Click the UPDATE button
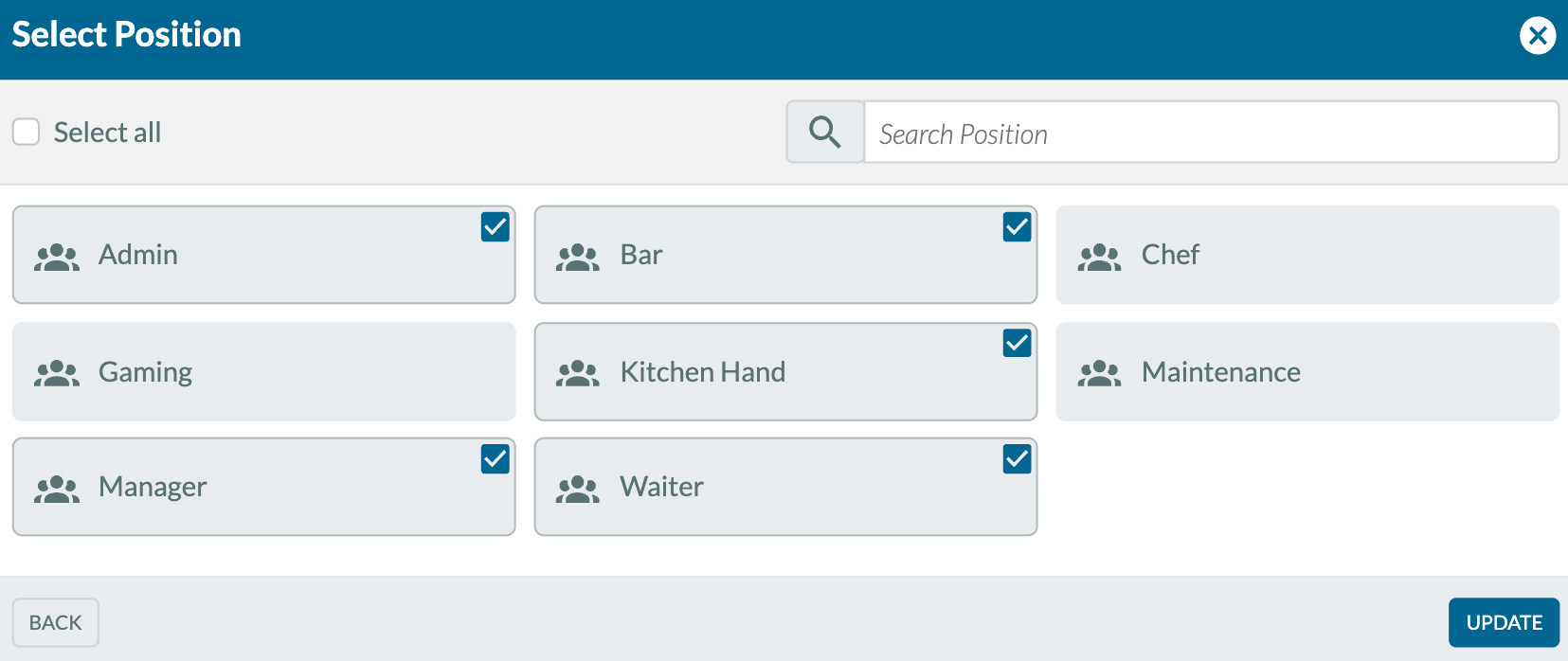Image resolution: width=1568 pixels, height=661 pixels. (x=1504, y=622)
